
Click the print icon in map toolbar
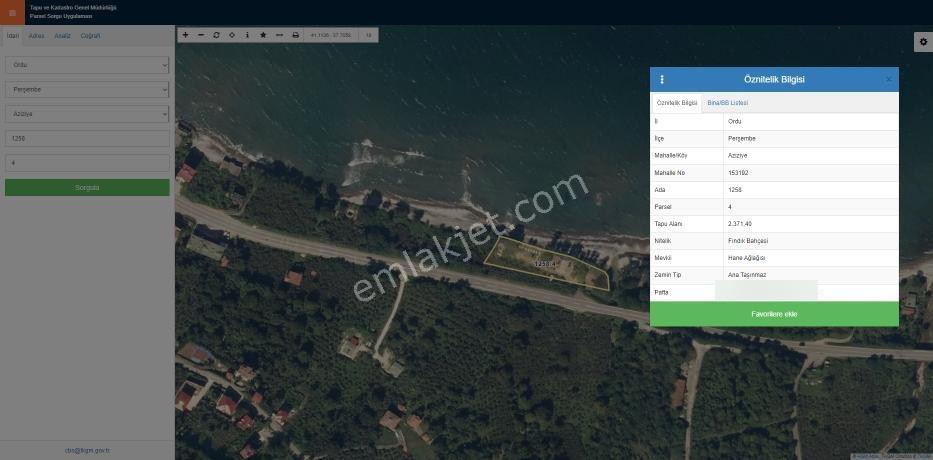pos(296,35)
